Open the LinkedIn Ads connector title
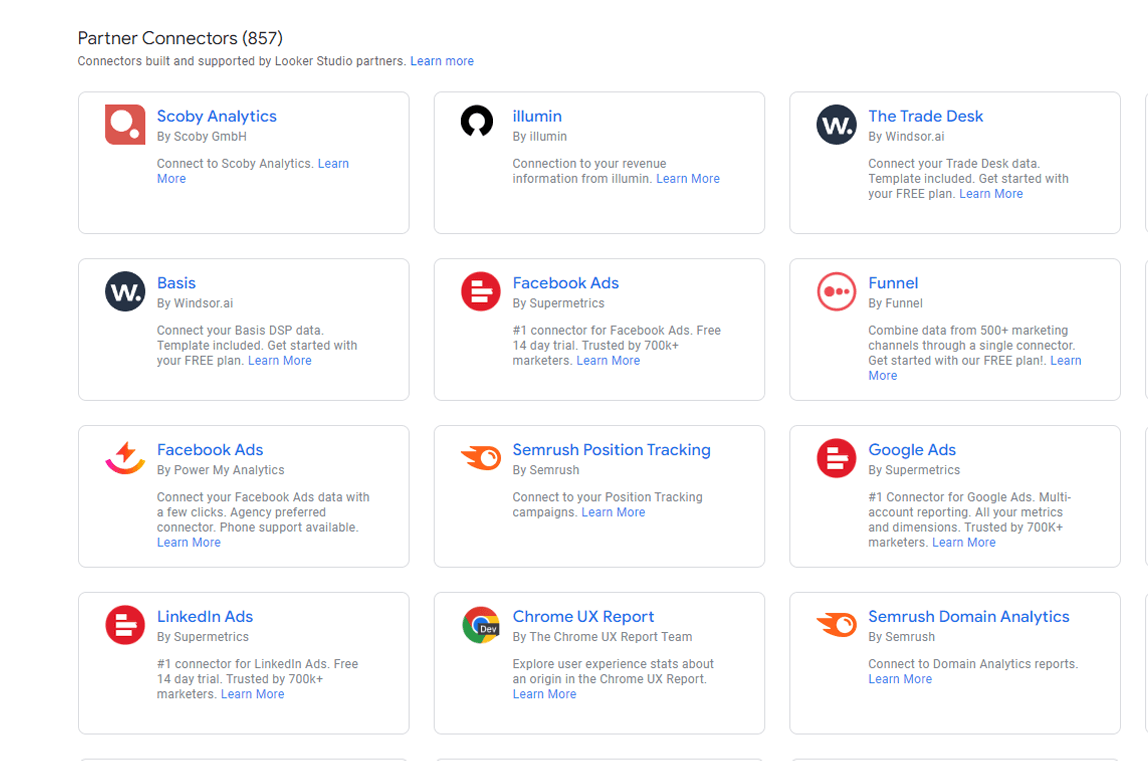 pyautogui.click(x=205, y=617)
